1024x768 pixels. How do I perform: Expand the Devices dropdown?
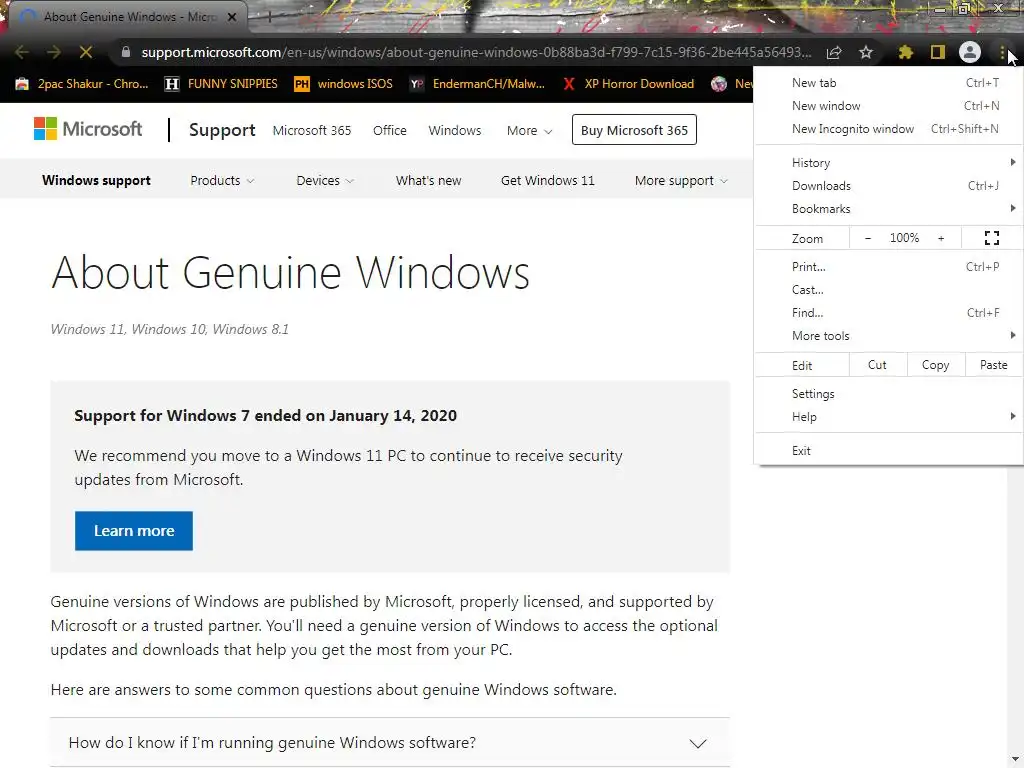[x=325, y=180]
